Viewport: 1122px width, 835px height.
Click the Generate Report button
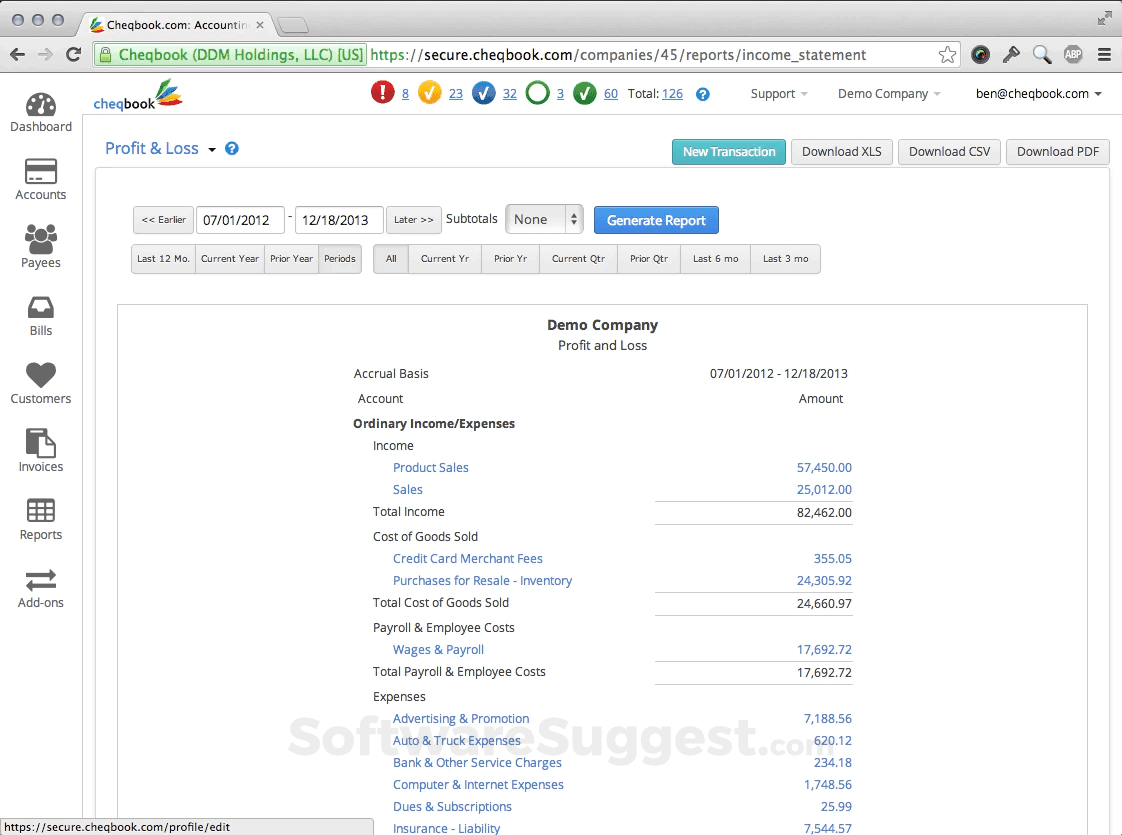pyautogui.click(x=656, y=219)
